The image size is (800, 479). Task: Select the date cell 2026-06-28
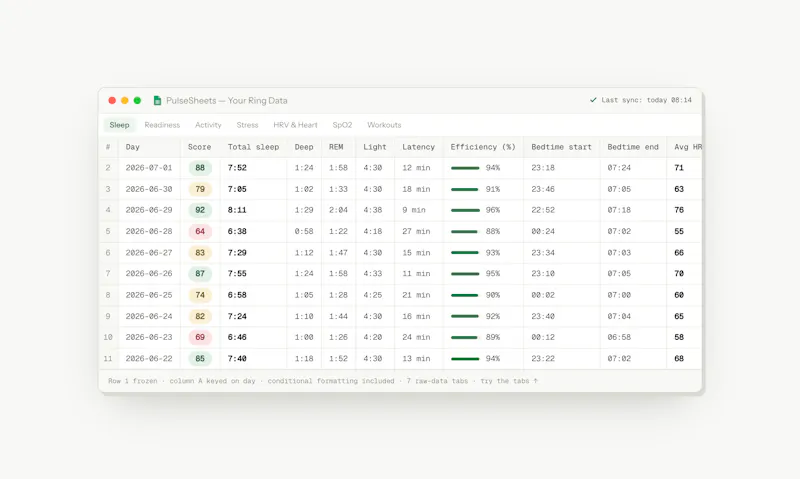[149, 232]
